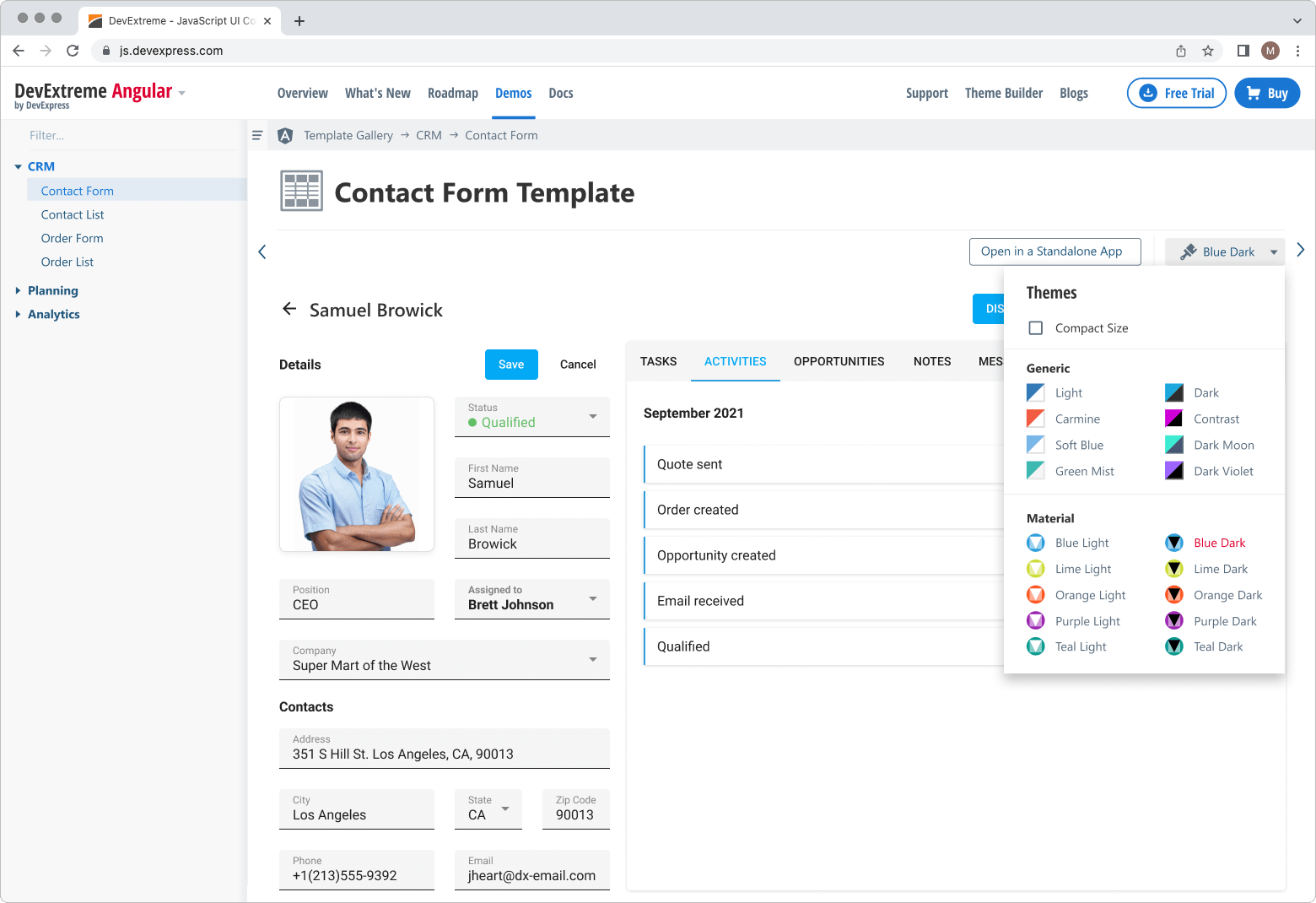The image size is (1316, 903).
Task: Go to previous demo with left chevron
Action: [262, 251]
